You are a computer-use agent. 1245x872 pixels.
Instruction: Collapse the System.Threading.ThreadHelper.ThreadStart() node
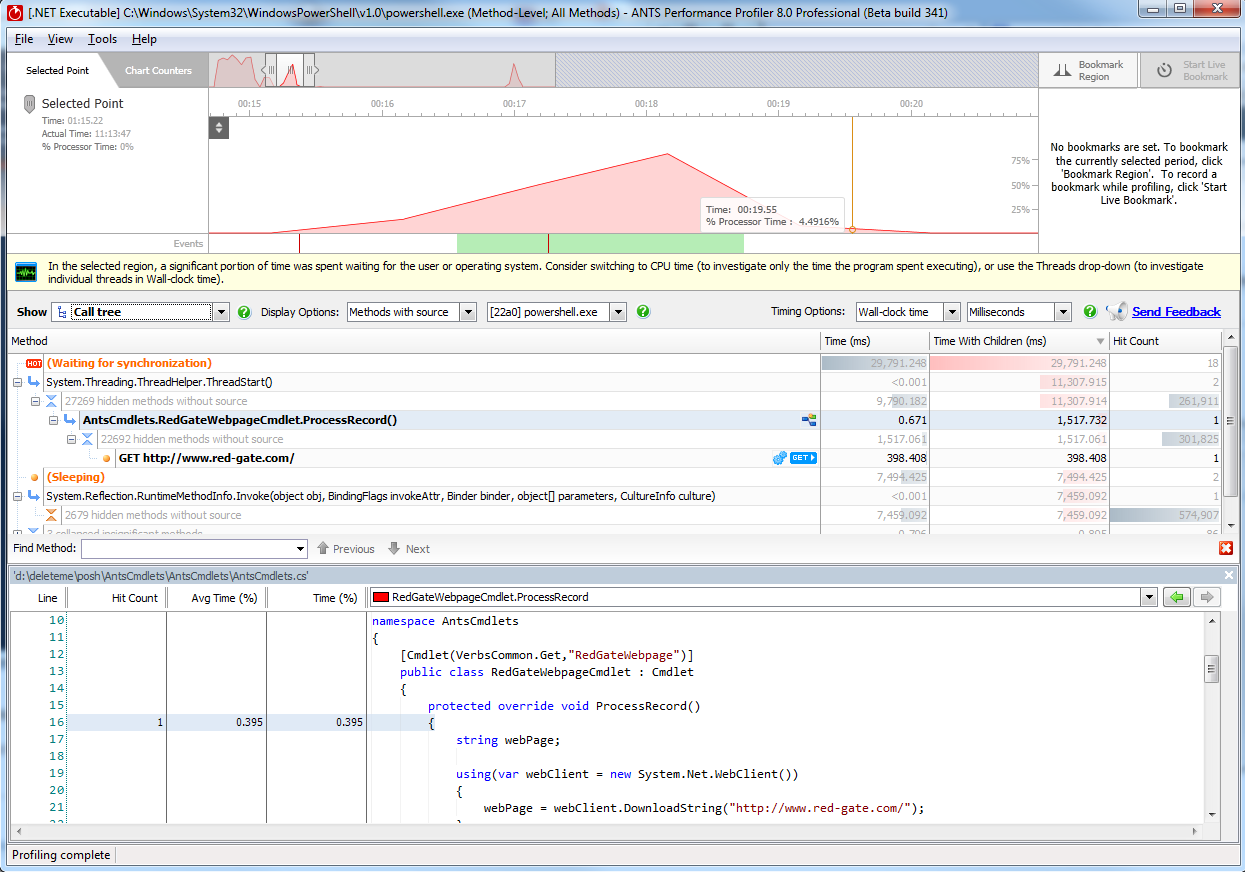(x=18, y=382)
